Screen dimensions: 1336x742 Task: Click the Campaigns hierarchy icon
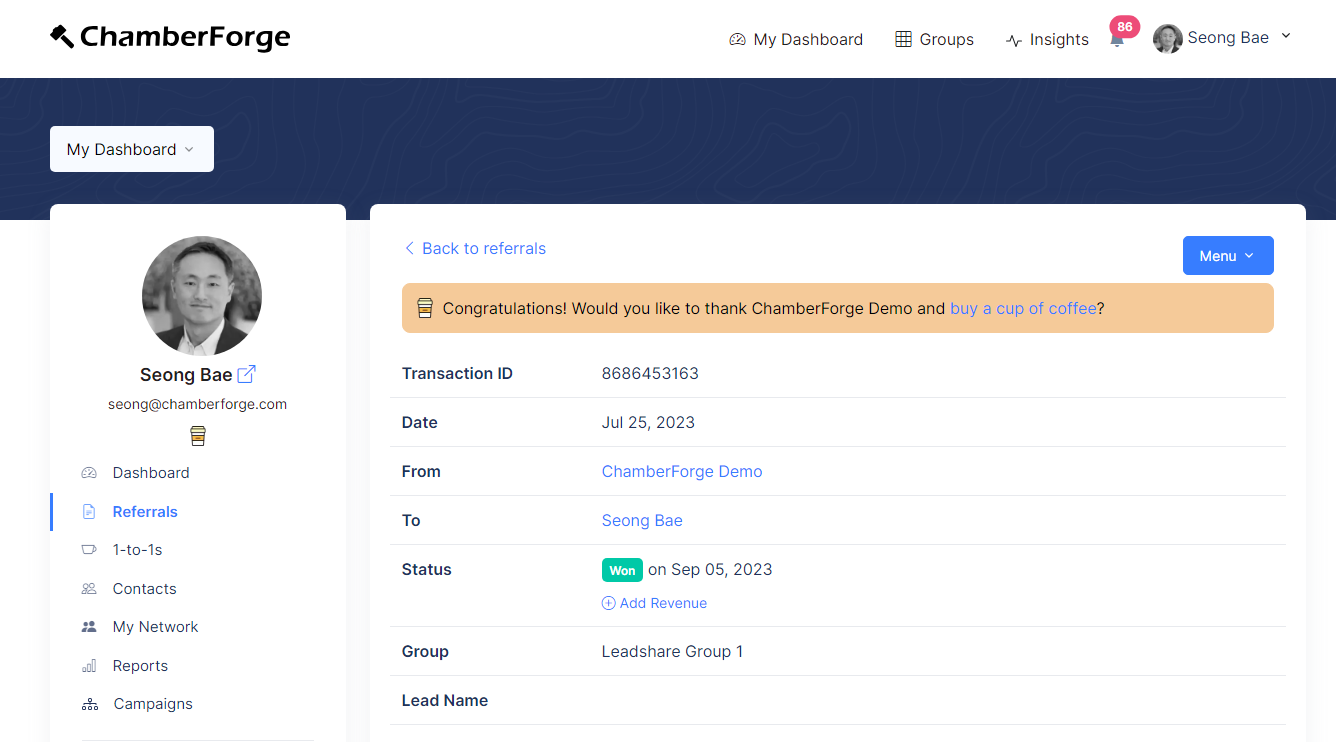[90, 704]
